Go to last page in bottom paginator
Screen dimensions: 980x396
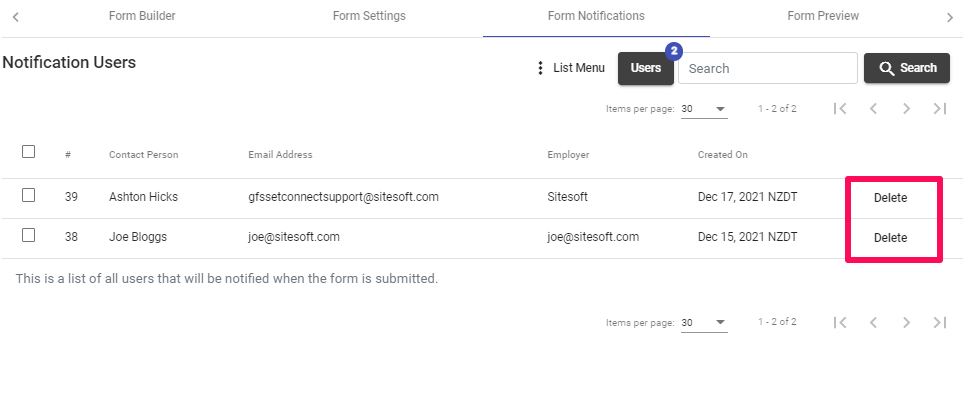coord(939,322)
